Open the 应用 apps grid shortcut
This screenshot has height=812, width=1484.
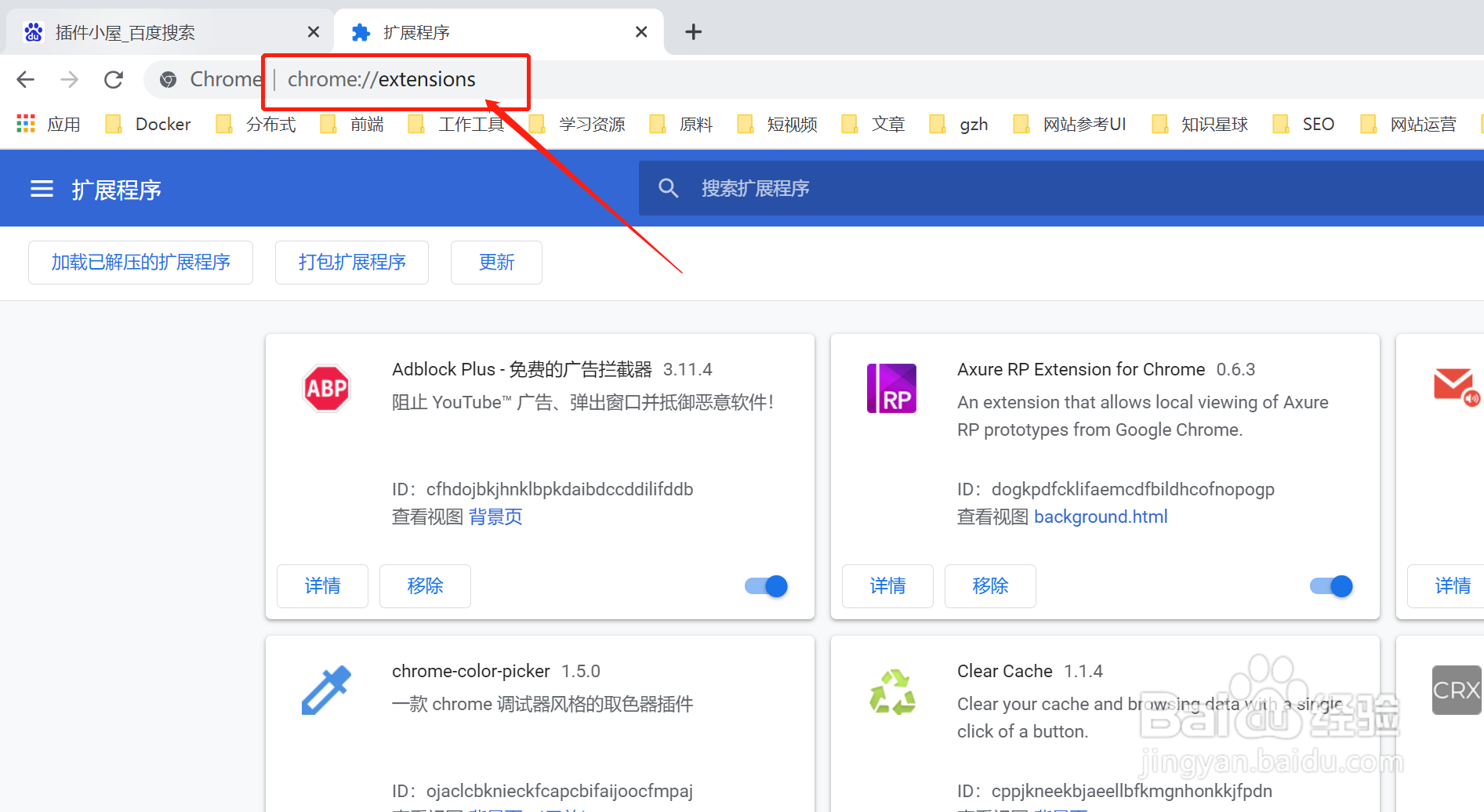click(x=49, y=124)
